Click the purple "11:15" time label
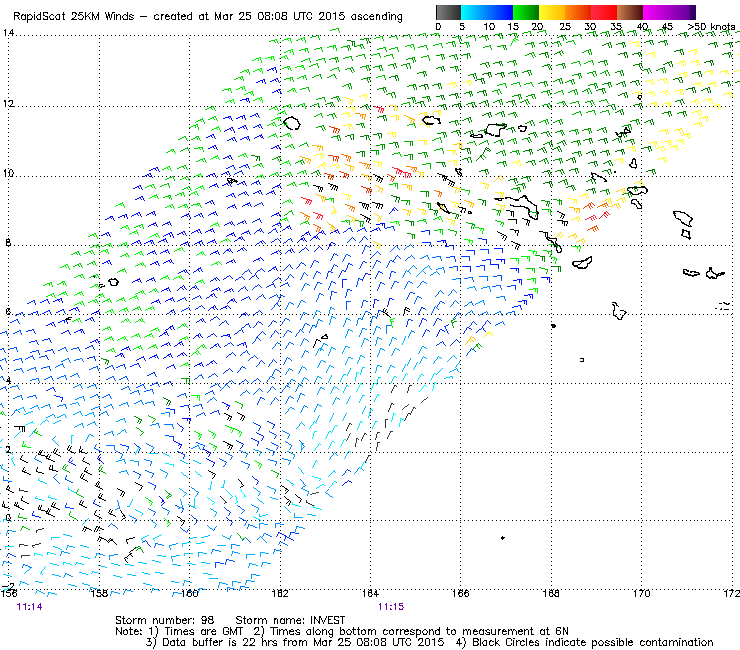 (391, 607)
